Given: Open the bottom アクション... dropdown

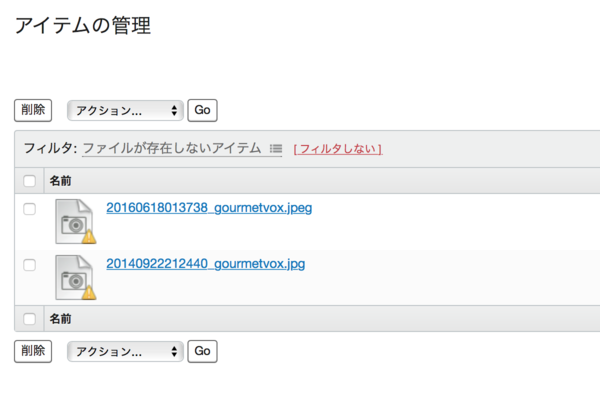Looking at the screenshot, I should 126,352.
